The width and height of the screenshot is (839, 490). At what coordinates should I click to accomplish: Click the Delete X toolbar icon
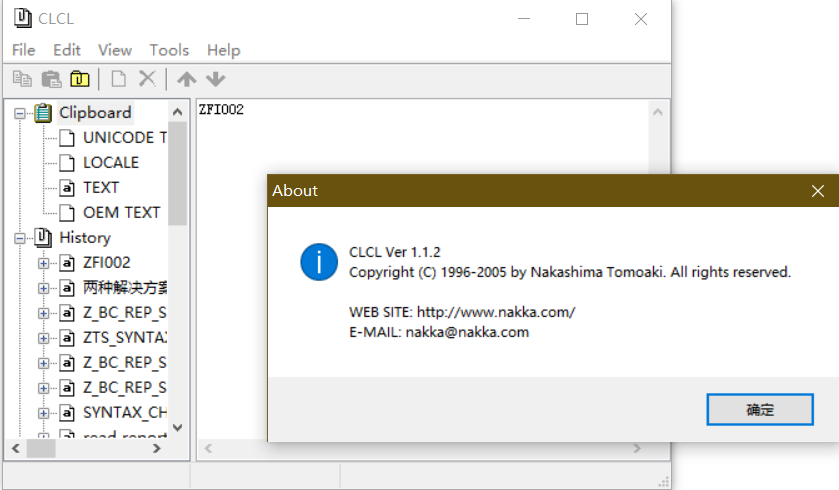coord(147,79)
